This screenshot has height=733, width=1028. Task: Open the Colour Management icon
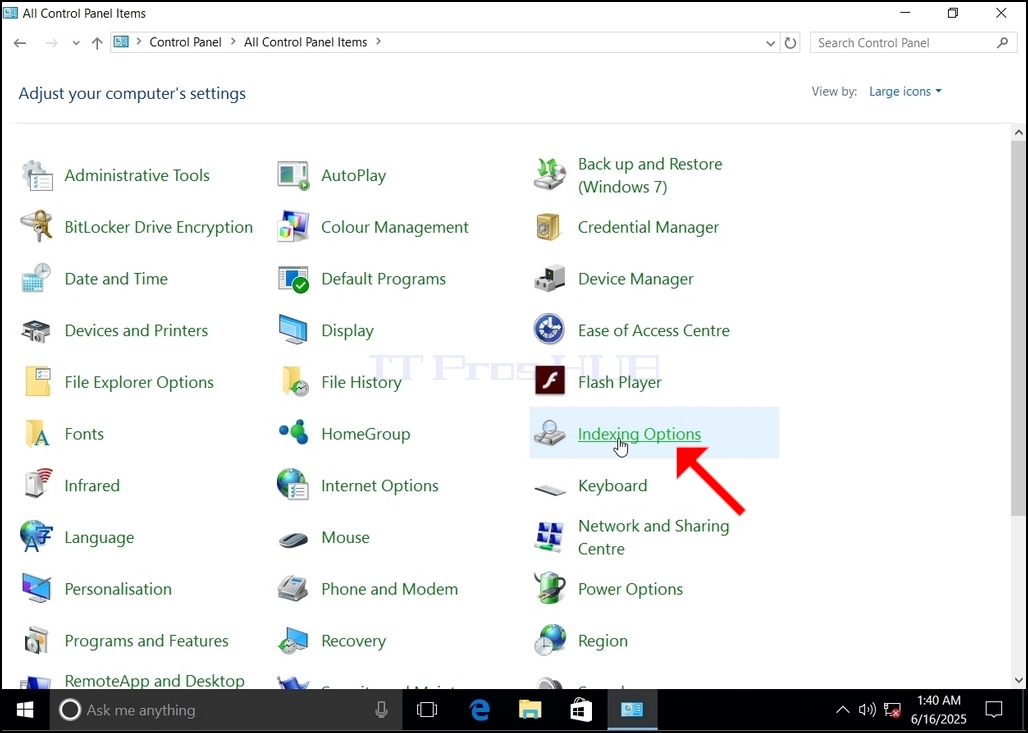[x=293, y=227]
